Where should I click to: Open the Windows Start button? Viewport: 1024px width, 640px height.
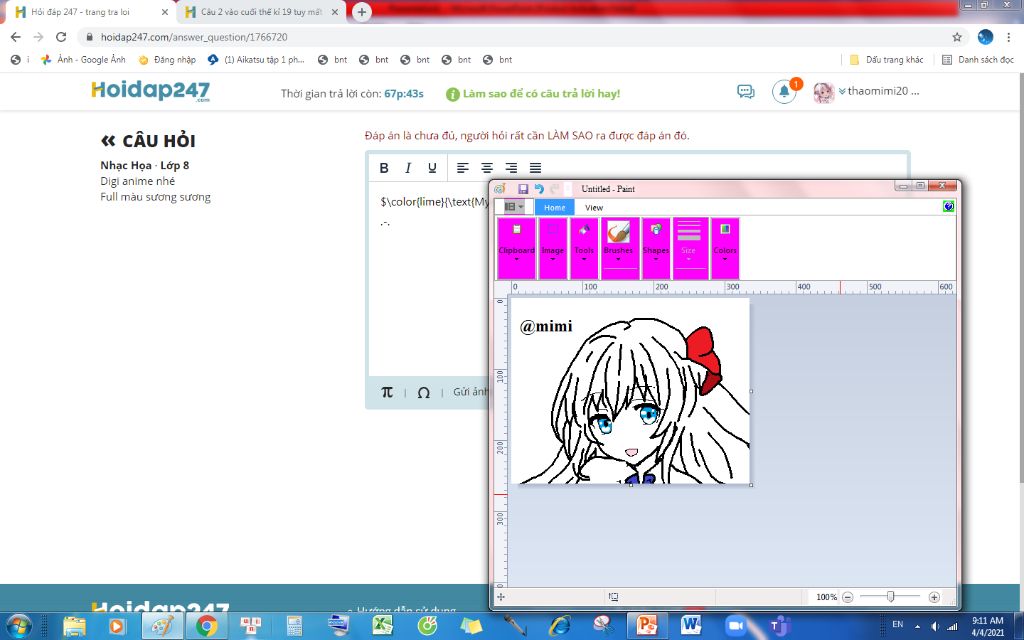[18, 626]
